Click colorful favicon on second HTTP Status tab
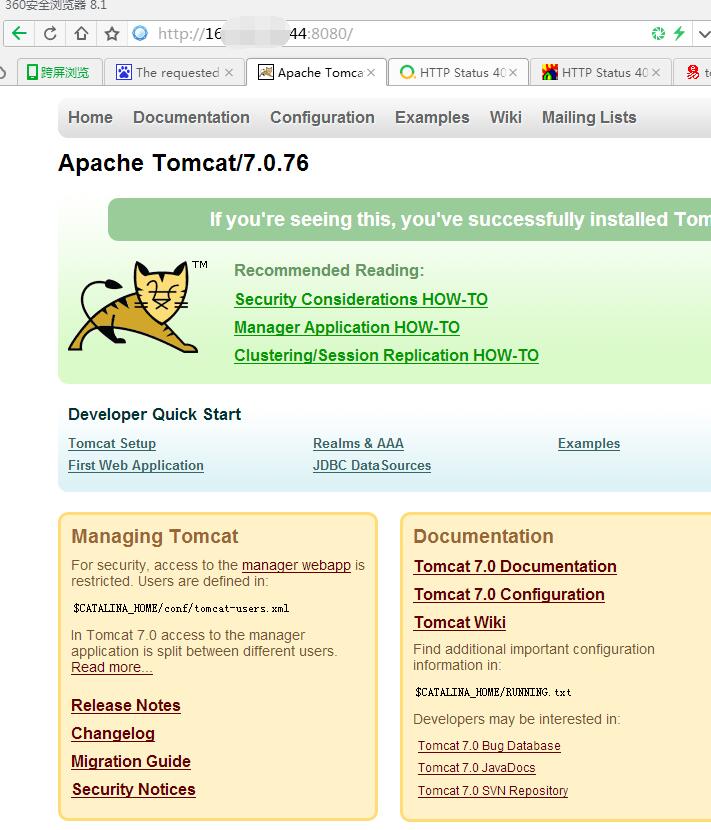Viewport: 711px width, 830px height. [550, 72]
